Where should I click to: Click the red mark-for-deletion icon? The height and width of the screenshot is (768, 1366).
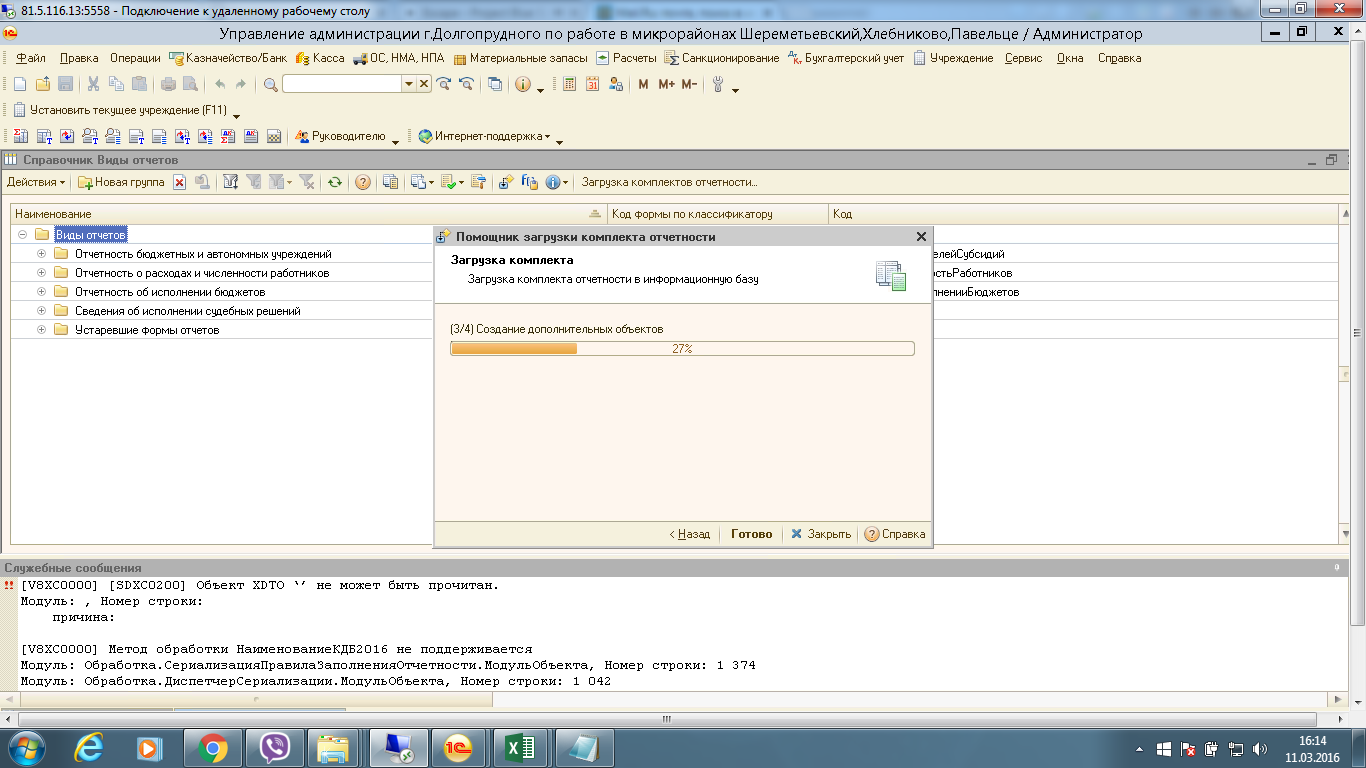point(180,182)
